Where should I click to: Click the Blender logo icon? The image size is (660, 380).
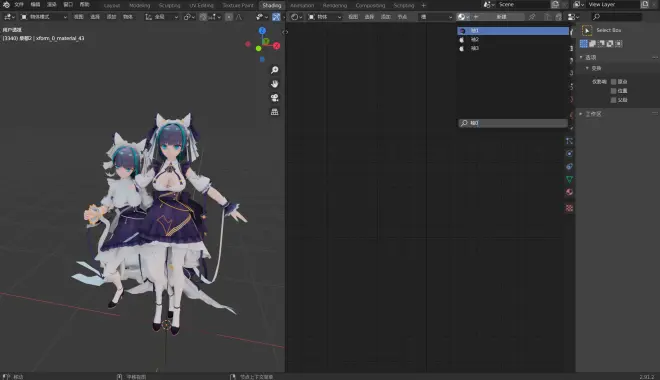tap(6, 5)
